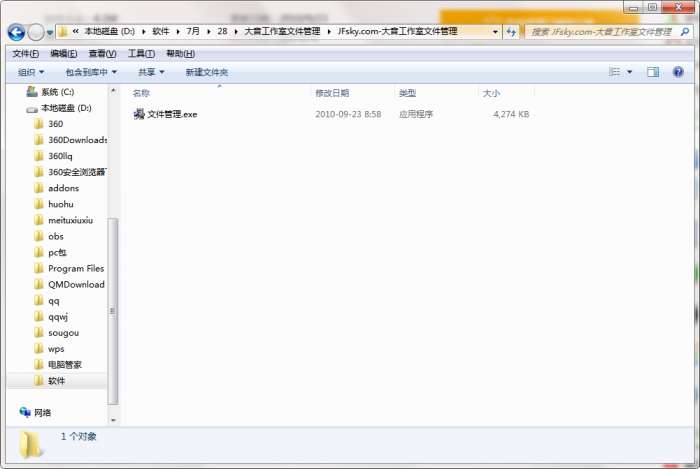Click the 系统 (C:) drive icon

32,91
